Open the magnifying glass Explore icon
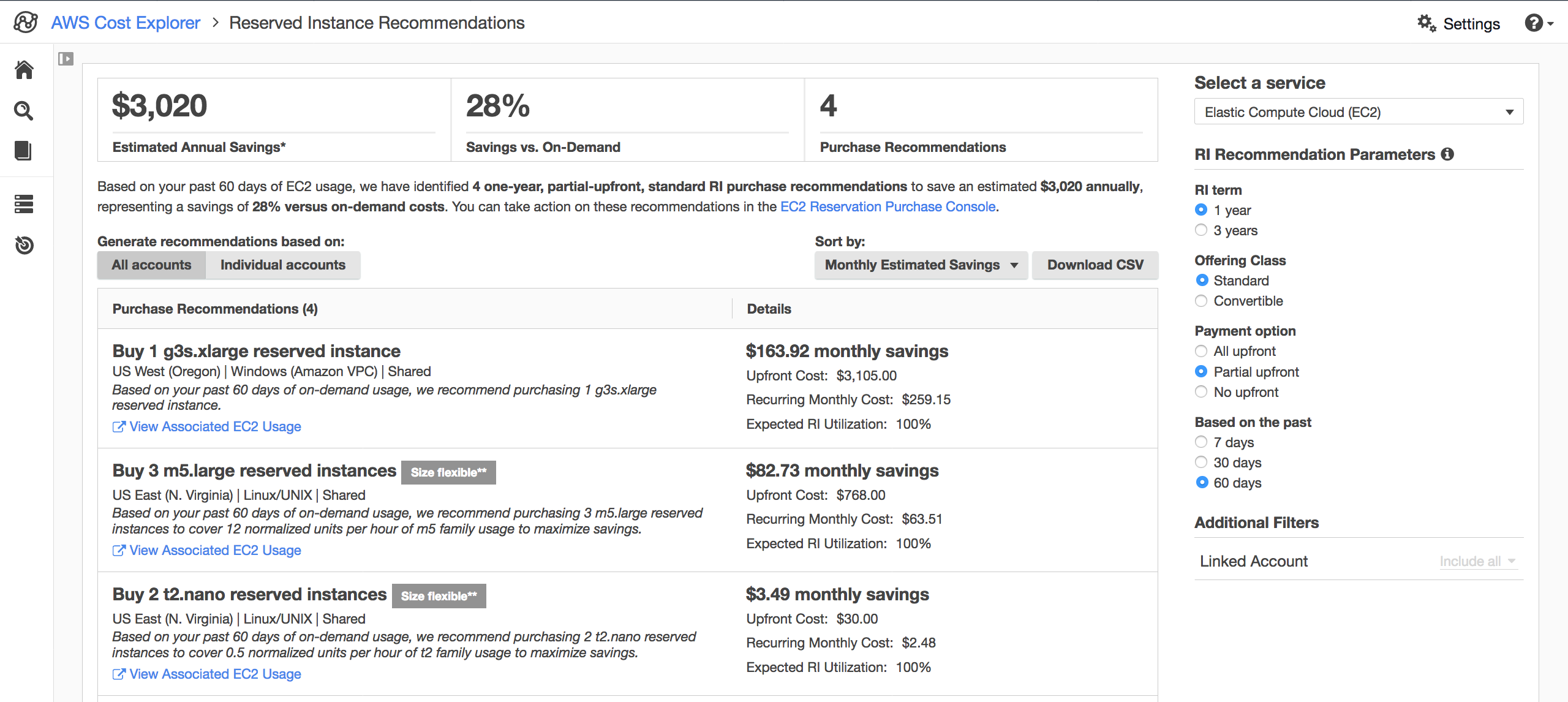The image size is (1568, 702). pyautogui.click(x=24, y=111)
